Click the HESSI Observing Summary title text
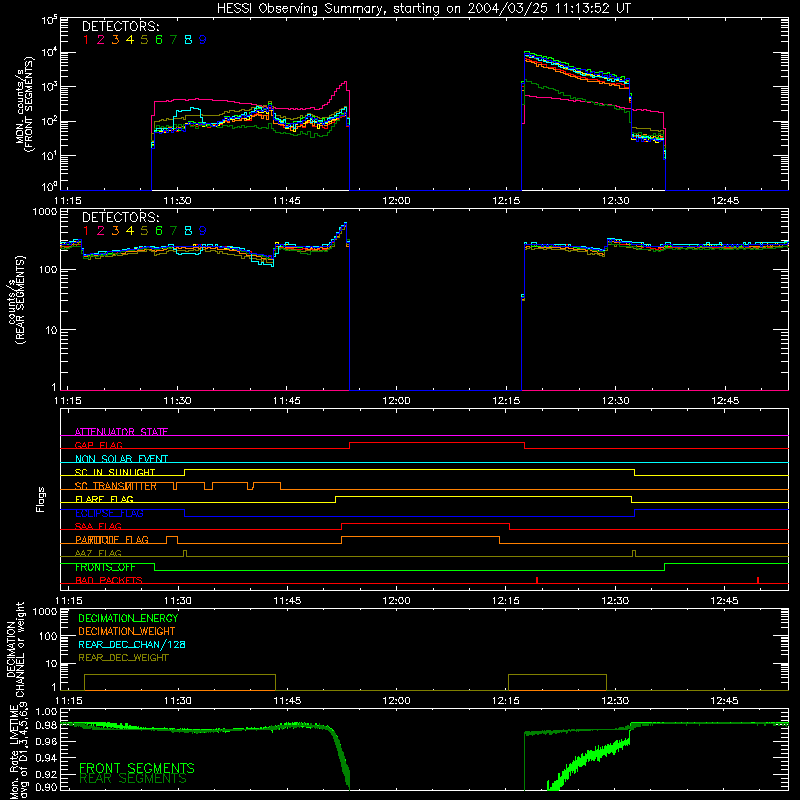Screen dimensions: 800x800 coord(423,8)
